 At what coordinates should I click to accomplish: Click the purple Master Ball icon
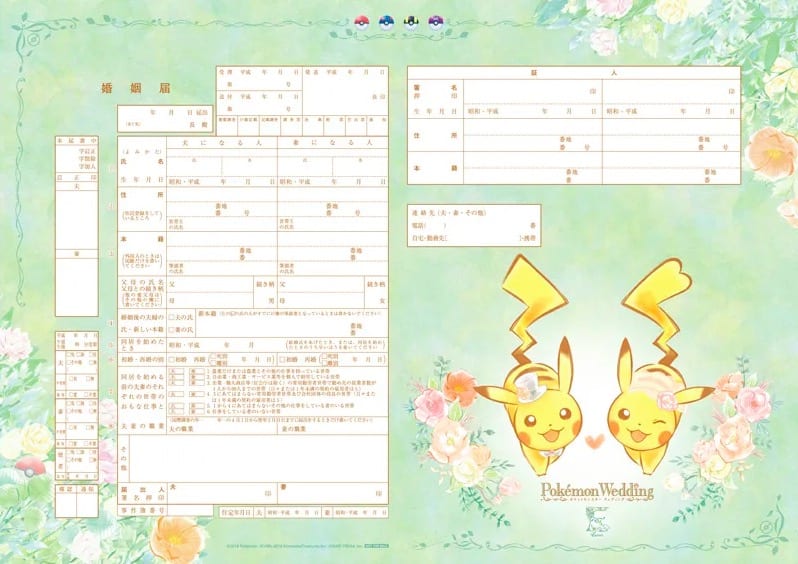coord(434,20)
